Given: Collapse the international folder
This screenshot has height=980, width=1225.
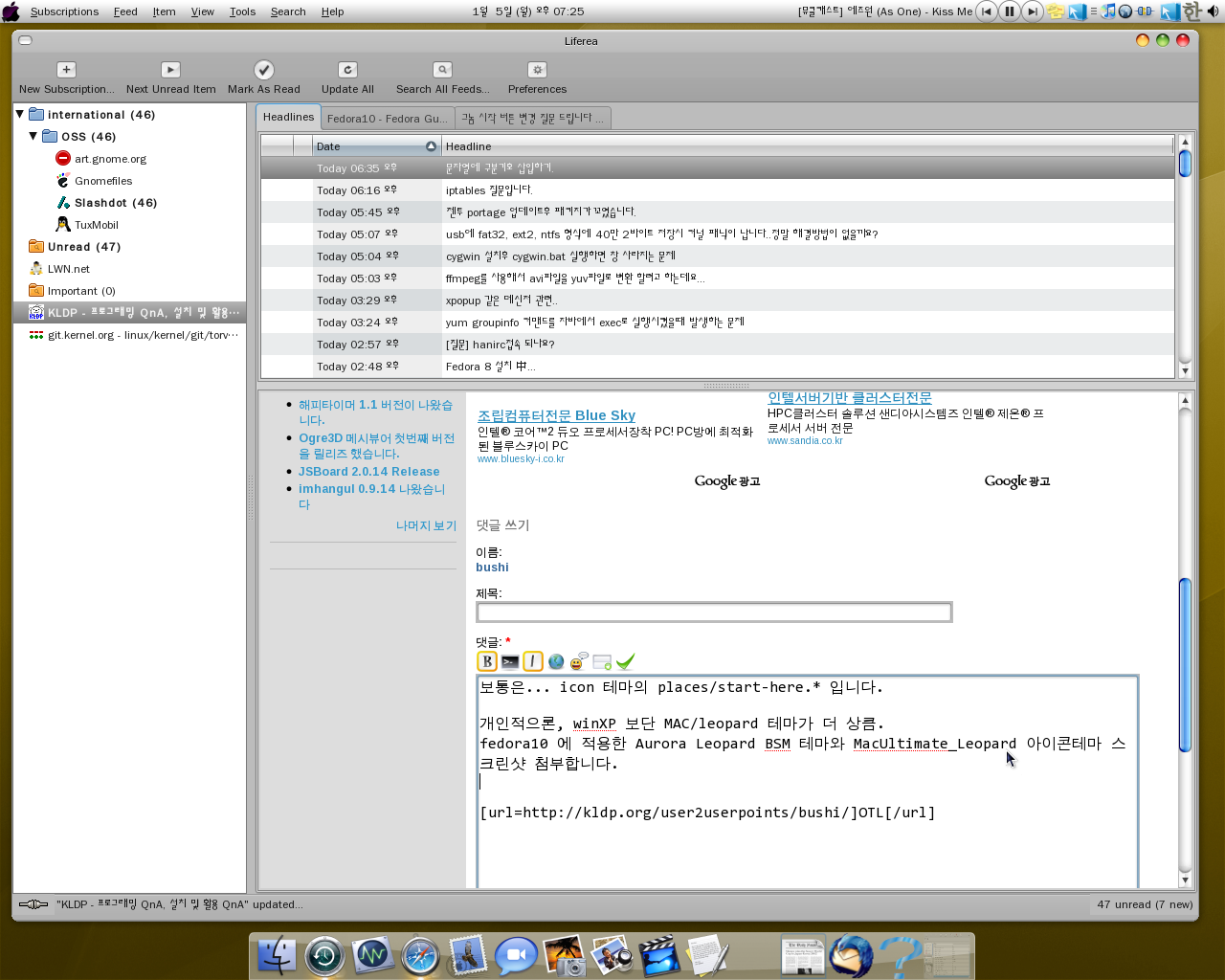Looking at the screenshot, I should click(x=19, y=114).
